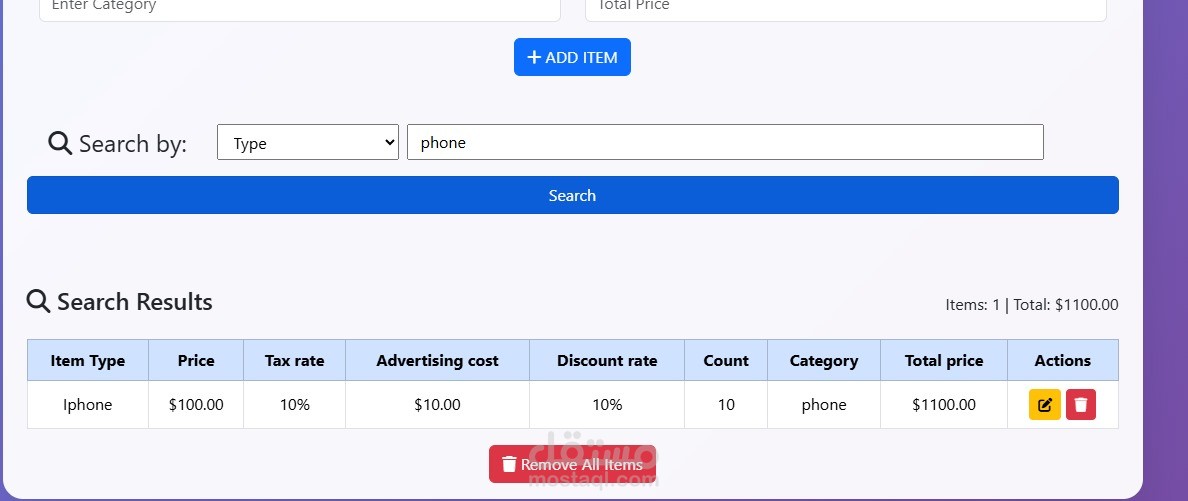1188x501 pixels.
Task: Click the Remove All Items button
Action: [x=572, y=464]
